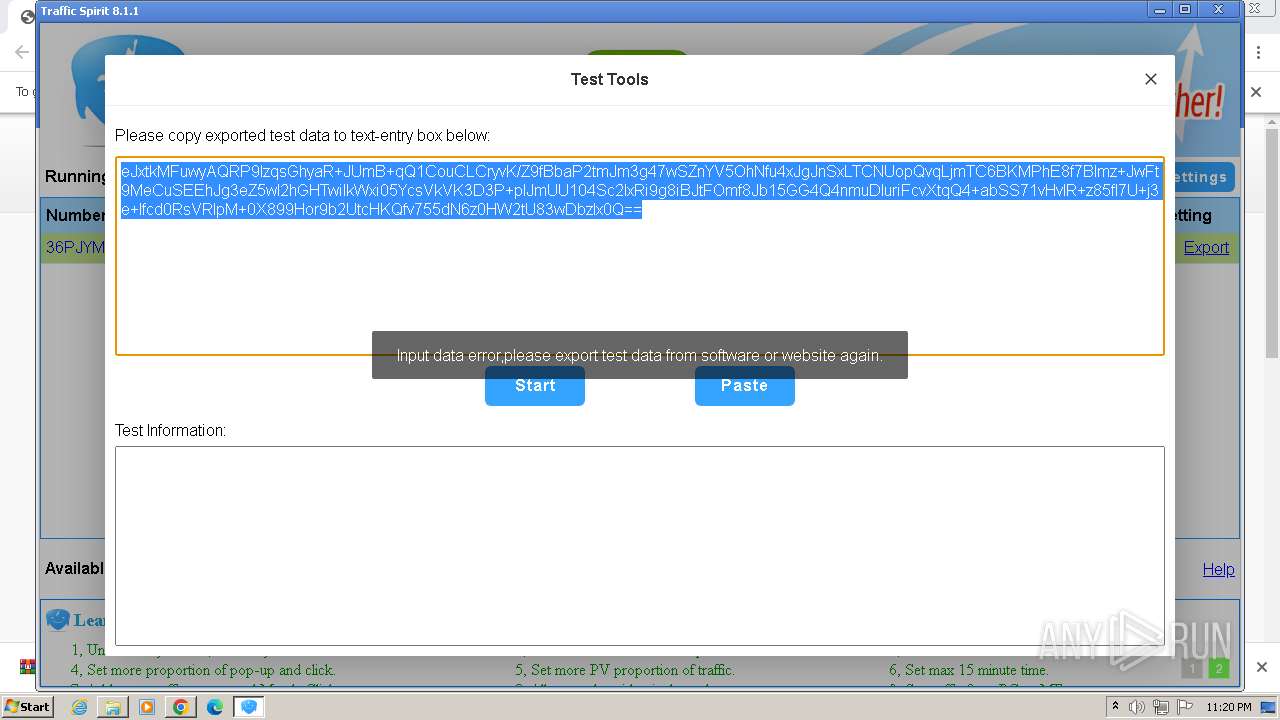Open Start menu on taskbar
Image resolution: width=1280 pixels, height=720 pixels.
[27, 706]
